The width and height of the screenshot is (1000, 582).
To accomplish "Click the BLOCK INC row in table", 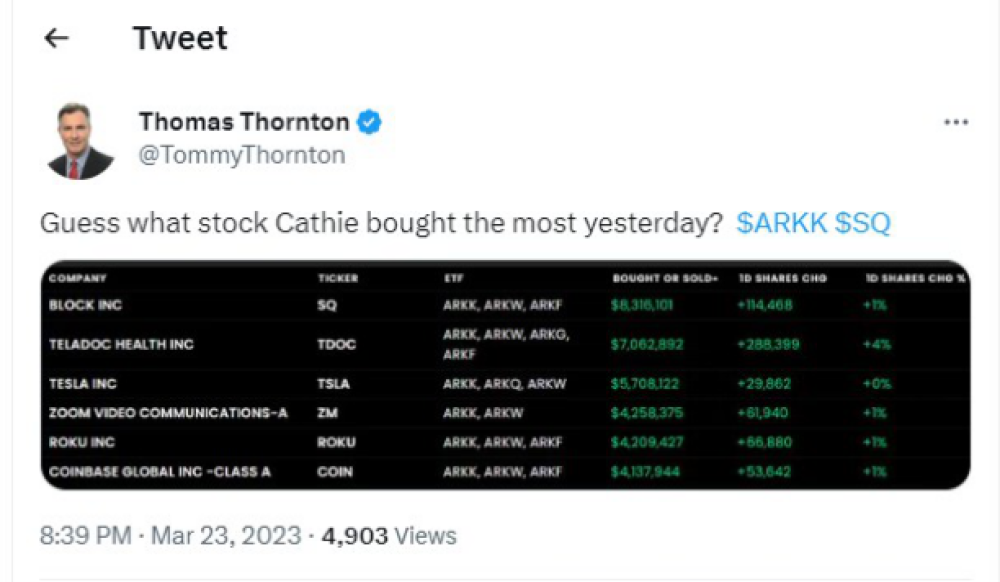I will point(505,305).
